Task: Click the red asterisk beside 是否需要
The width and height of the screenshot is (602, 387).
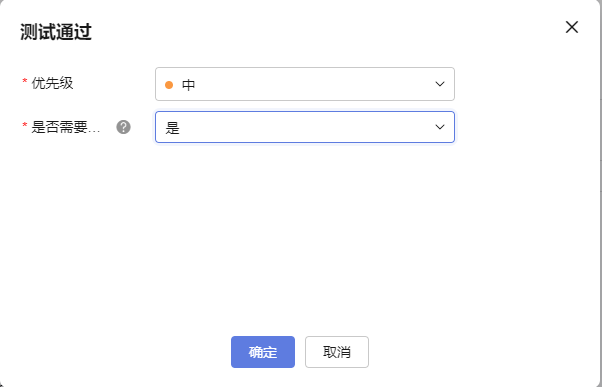Action: 25,125
